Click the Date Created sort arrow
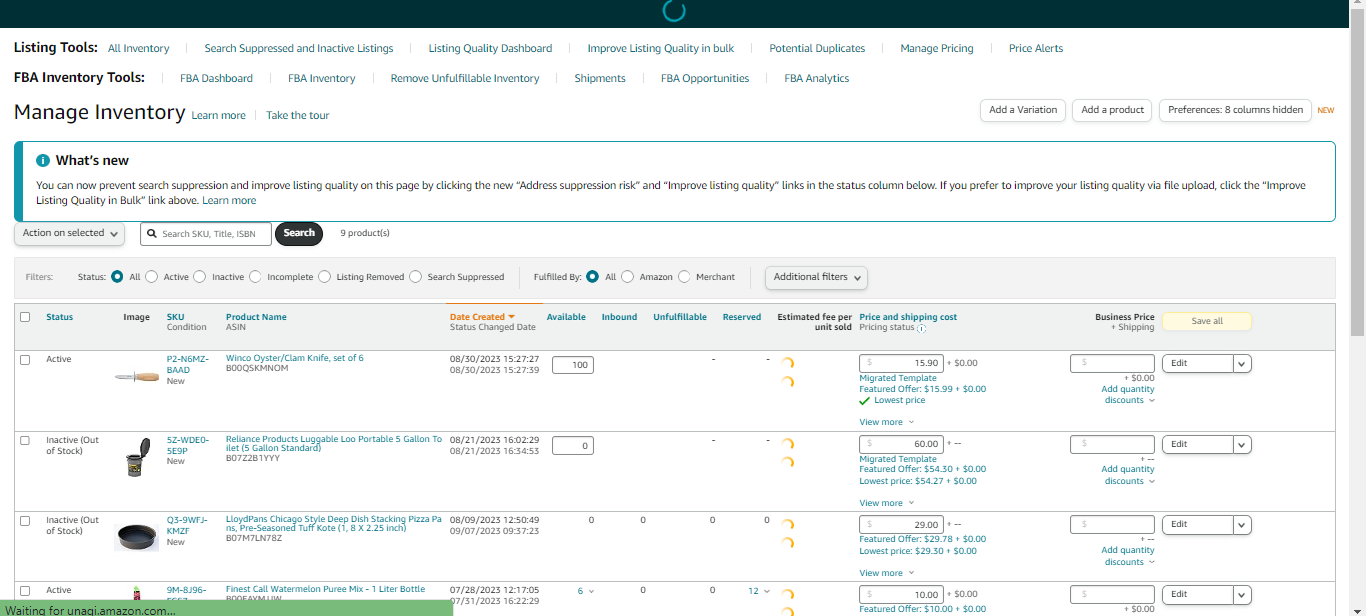Screen dimensions: 1366x616 [x=512, y=317]
